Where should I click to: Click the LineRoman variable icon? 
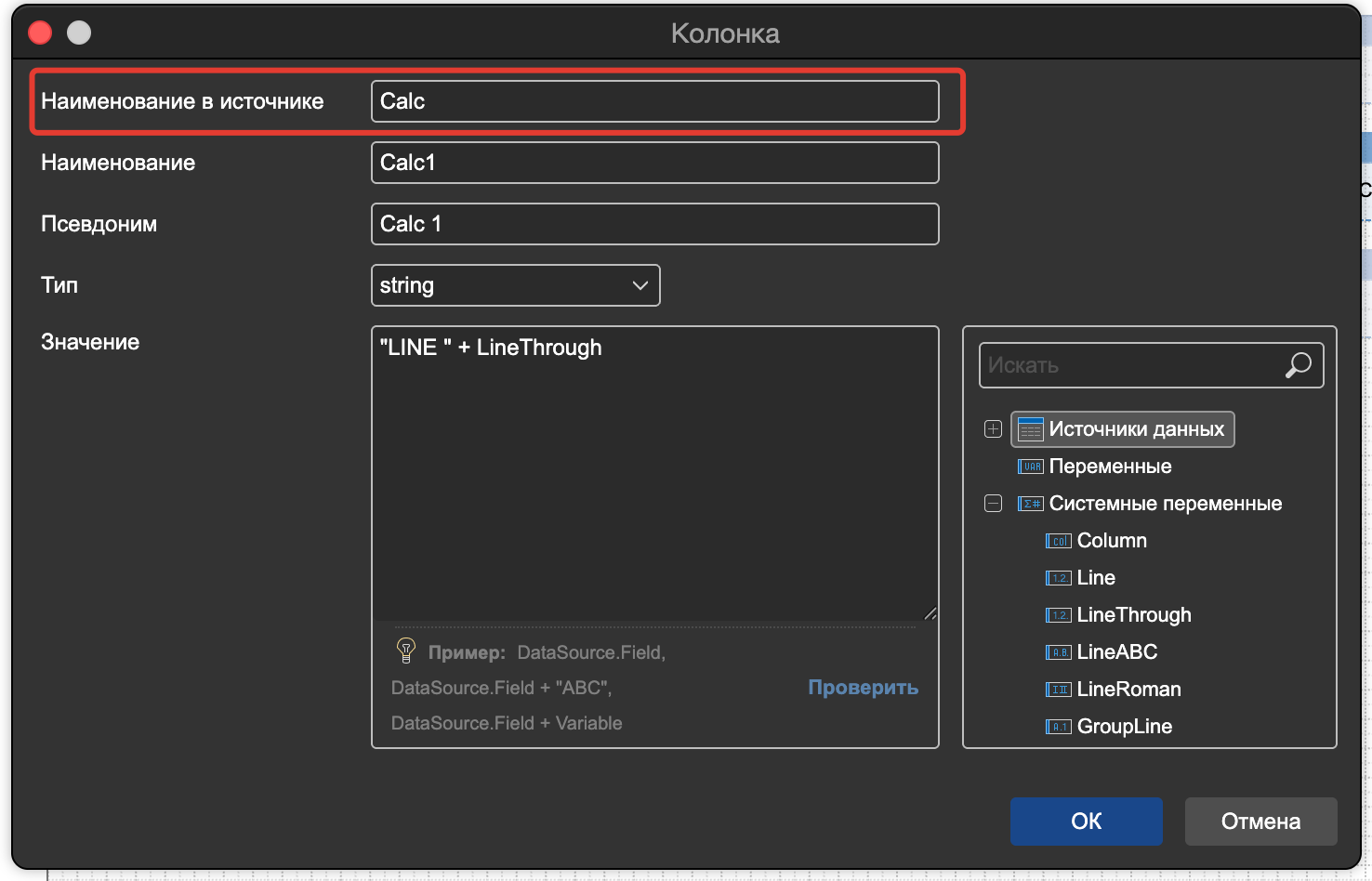click(1059, 690)
